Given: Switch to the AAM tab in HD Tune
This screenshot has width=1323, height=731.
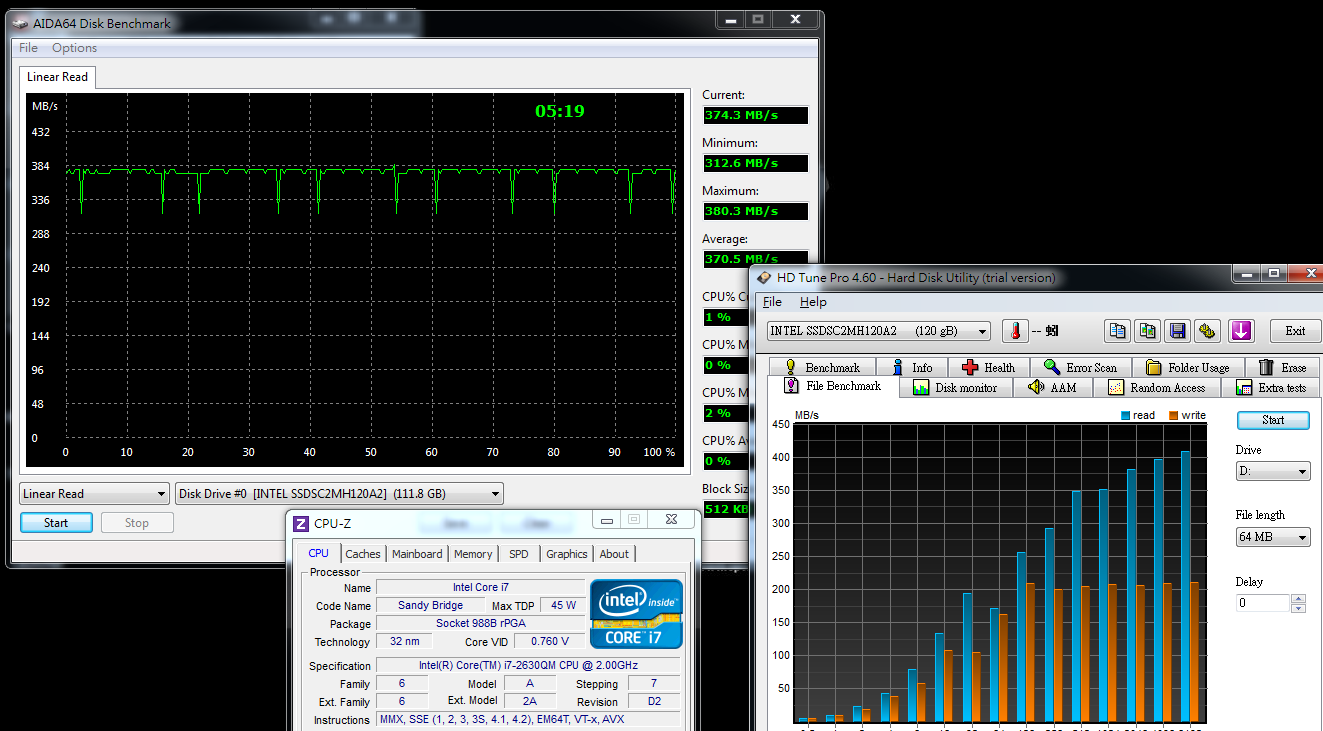Looking at the screenshot, I should click(x=1052, y=388).
